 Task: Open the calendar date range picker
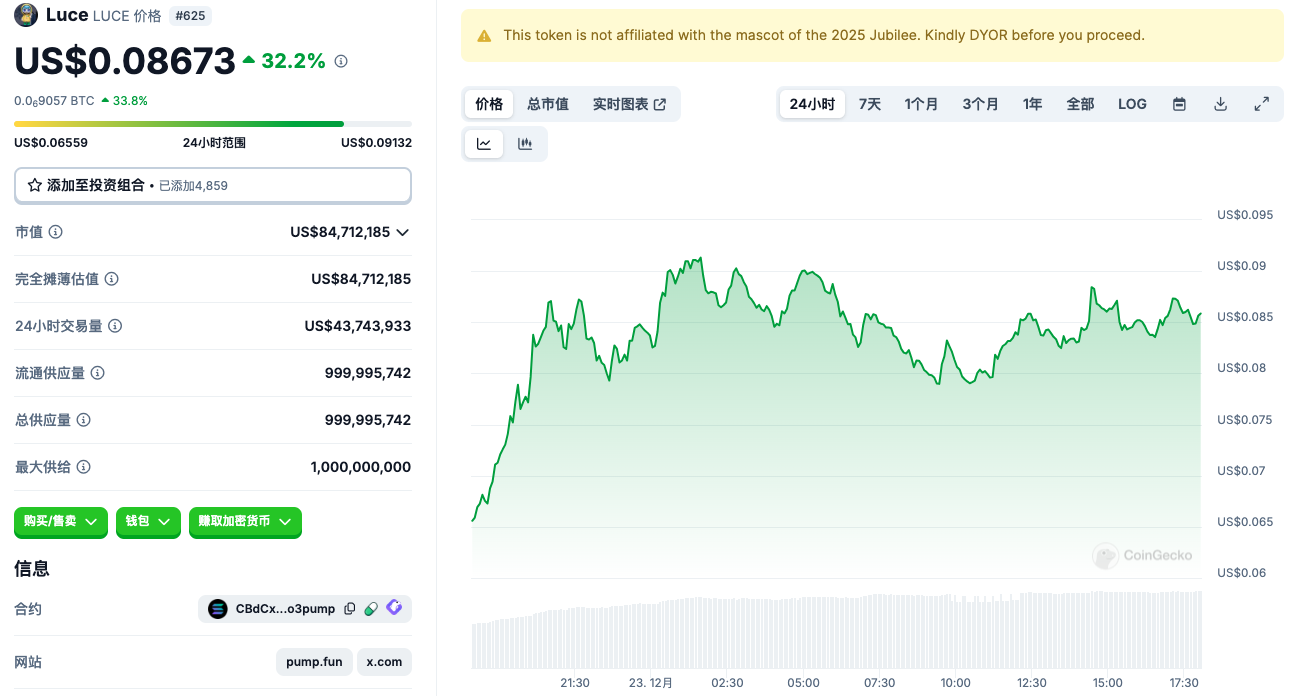click(x=1179, y=104)
